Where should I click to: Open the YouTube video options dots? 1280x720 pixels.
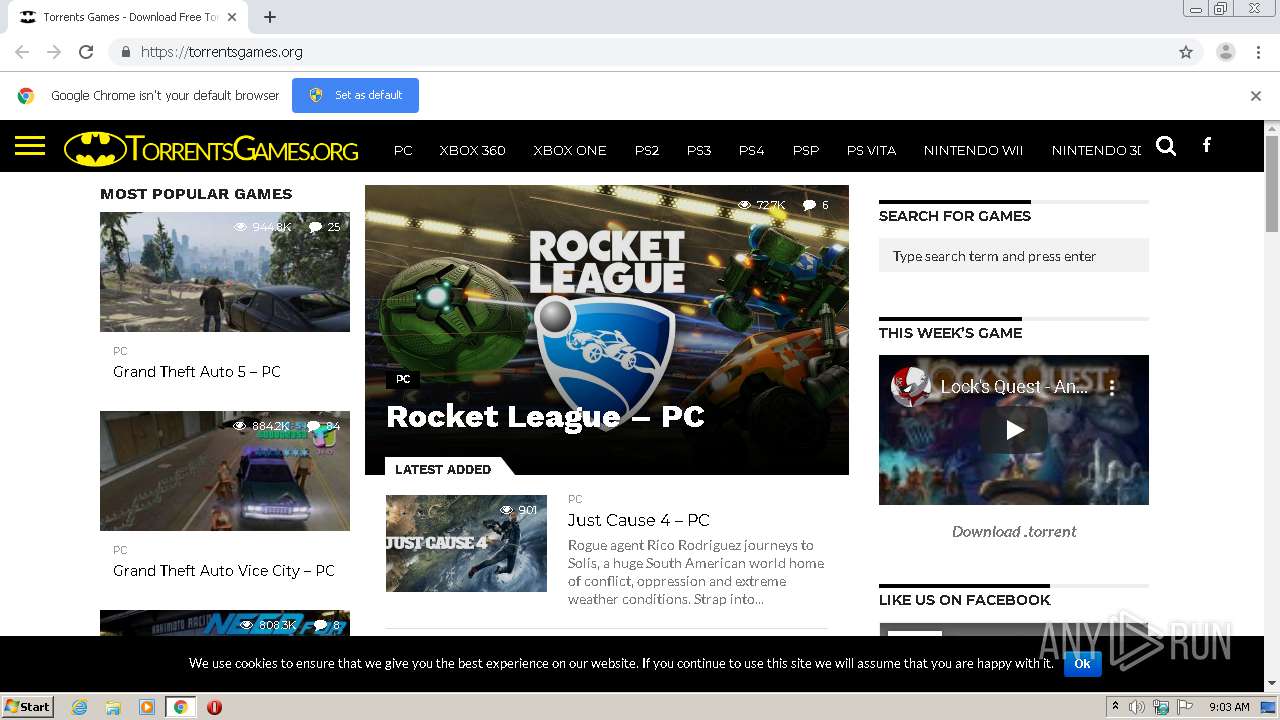tap(1112, 387)
